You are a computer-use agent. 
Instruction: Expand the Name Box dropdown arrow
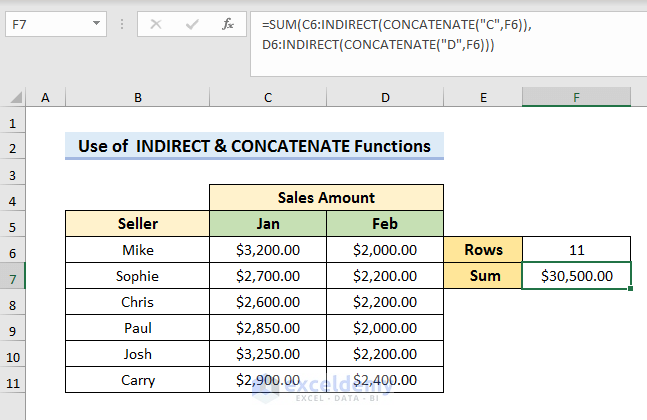[x=95, y=22]
